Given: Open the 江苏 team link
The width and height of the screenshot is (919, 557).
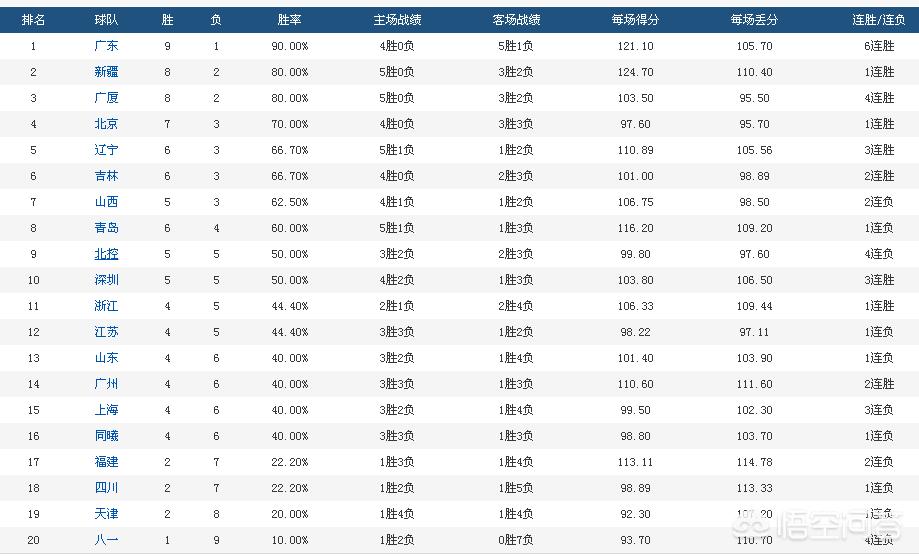Looking at the screenshot, I should 107,332.
